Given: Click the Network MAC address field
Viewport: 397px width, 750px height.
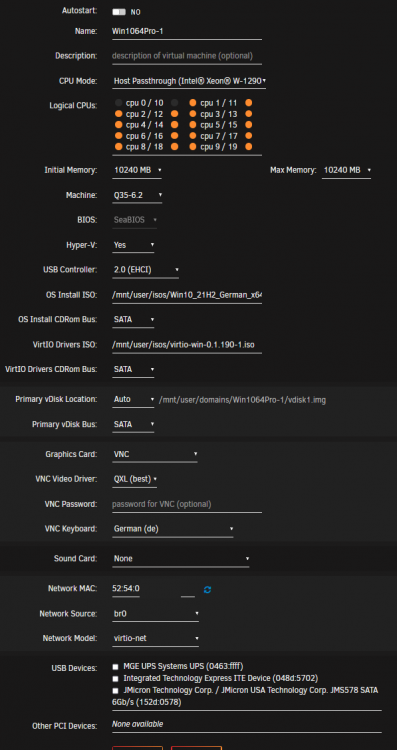Looking at the screenshot, I should [154, 589].
